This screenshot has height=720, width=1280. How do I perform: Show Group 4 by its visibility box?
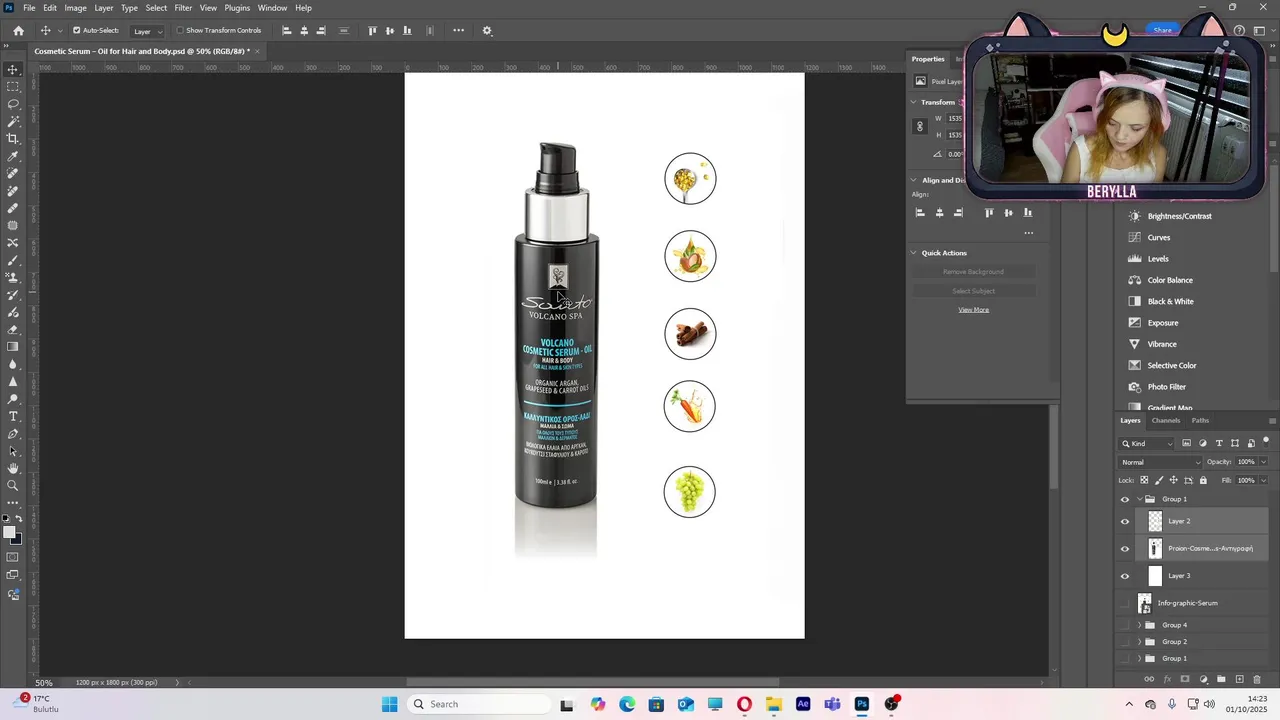[1125, 625]
